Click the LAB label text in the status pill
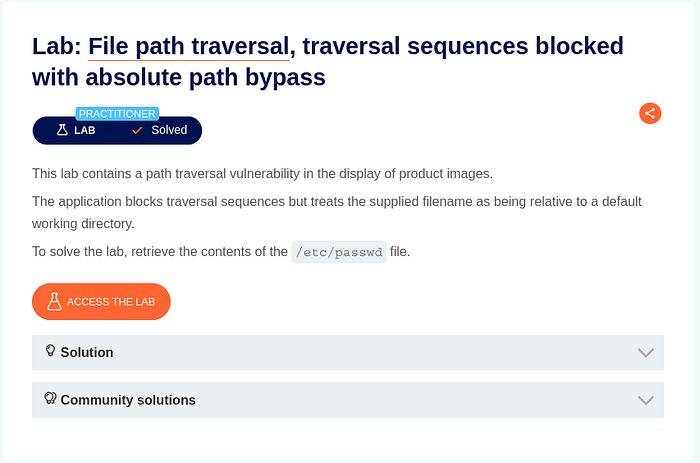Image resolution: width=700 pixels, height=463 pixels. coord(85,130)
